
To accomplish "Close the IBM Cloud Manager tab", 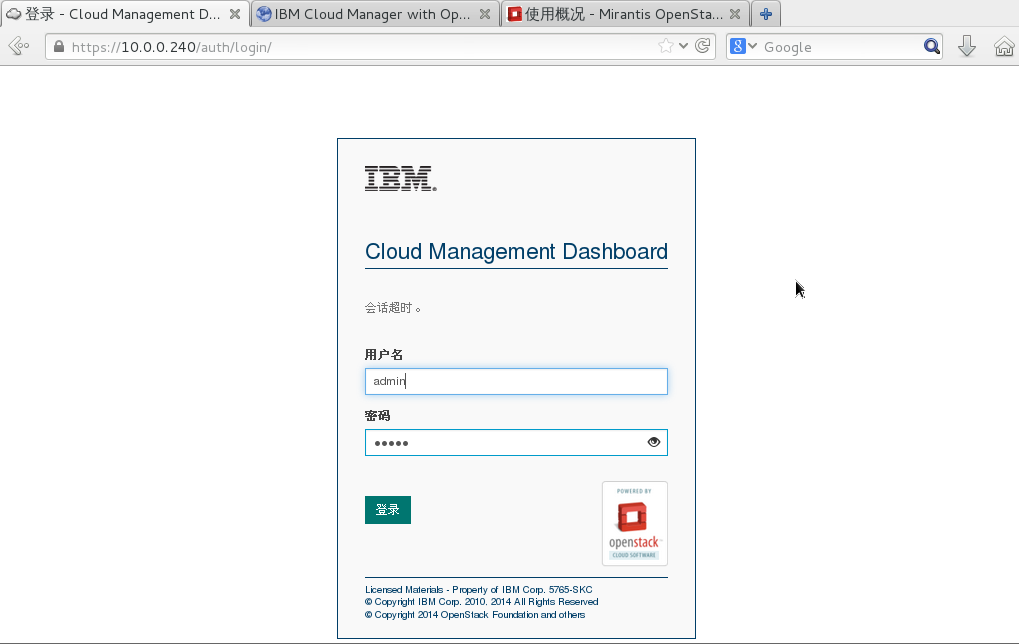I will tap(485, 14).
